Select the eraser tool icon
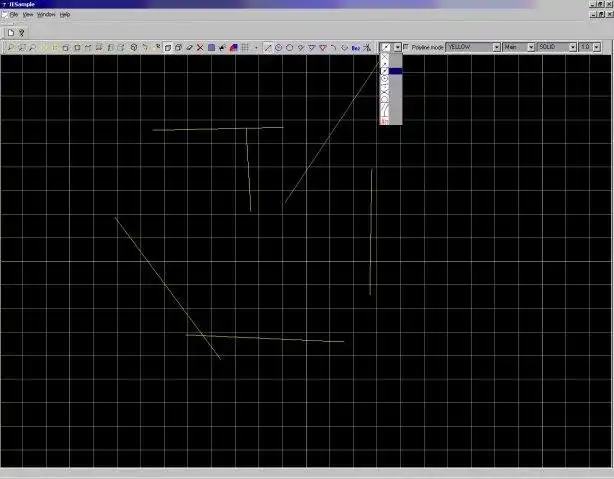 tap(190, 48)
